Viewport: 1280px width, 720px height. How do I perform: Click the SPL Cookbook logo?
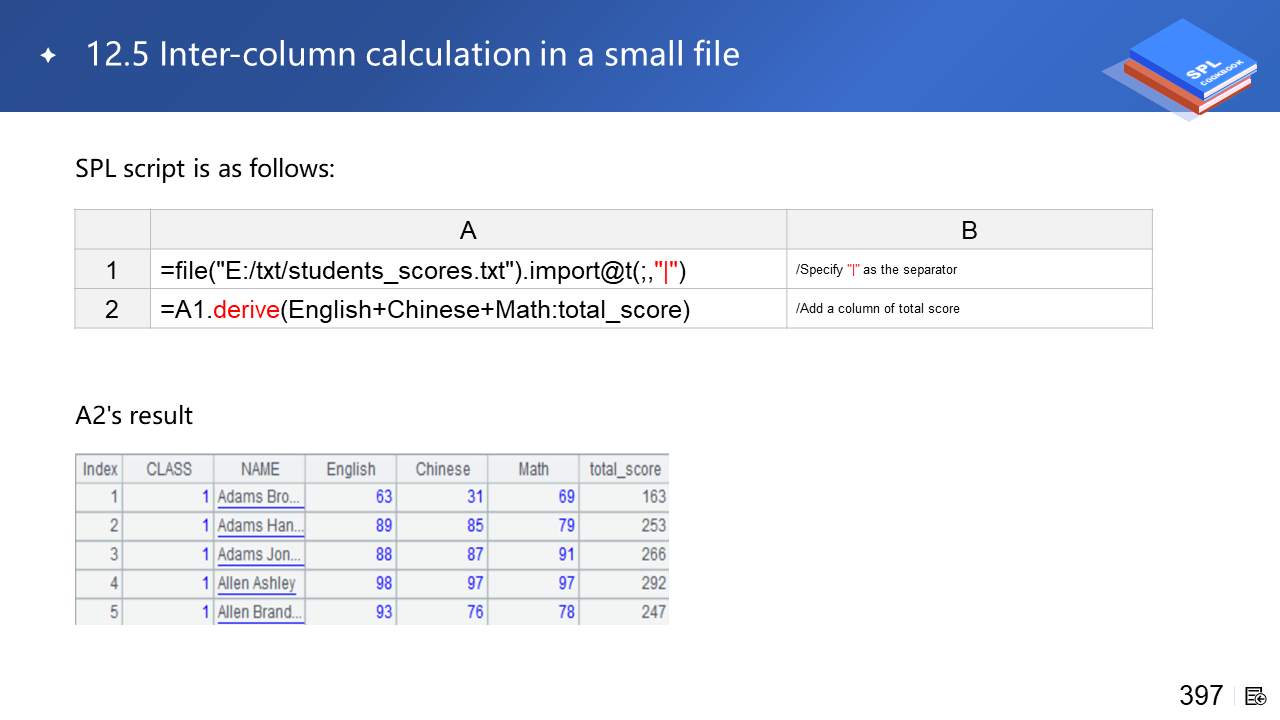pos(1185,68)
